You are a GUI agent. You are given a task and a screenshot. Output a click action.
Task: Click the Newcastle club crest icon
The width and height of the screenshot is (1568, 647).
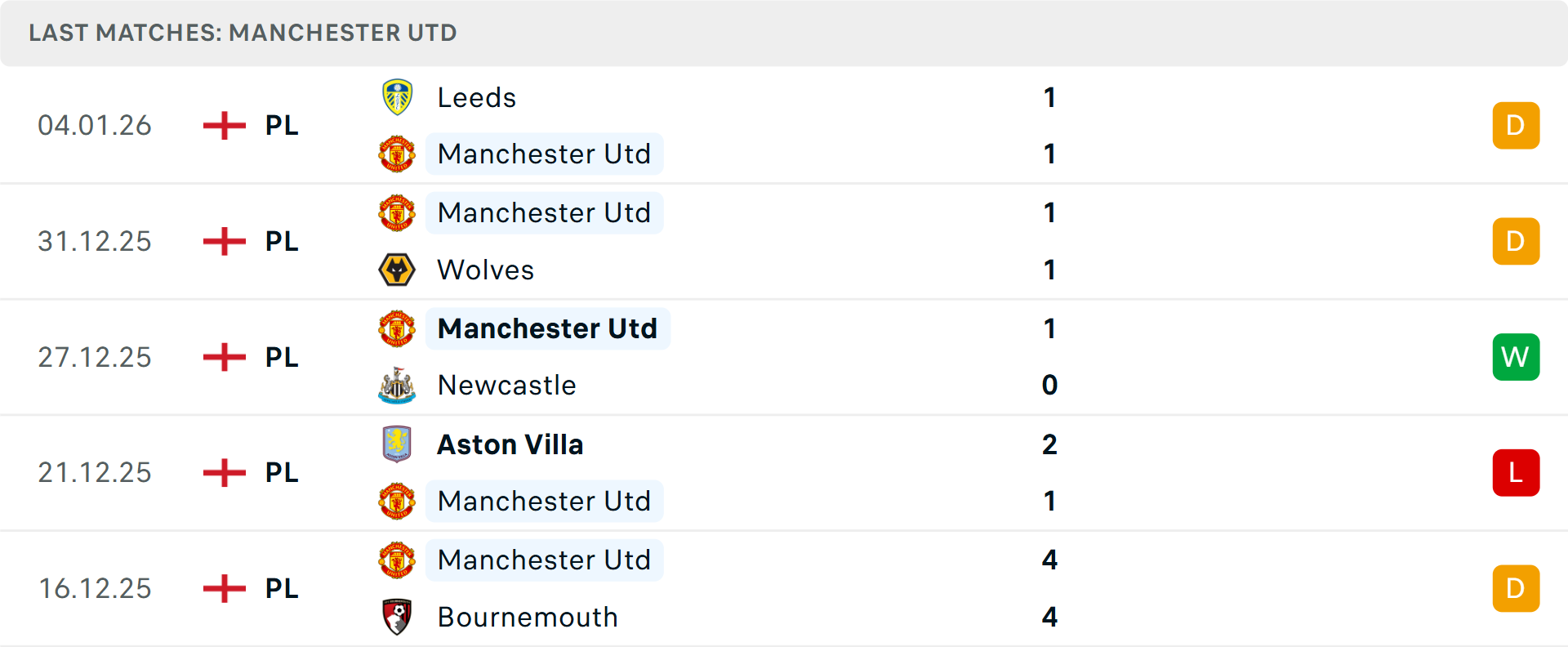[397, 385]
